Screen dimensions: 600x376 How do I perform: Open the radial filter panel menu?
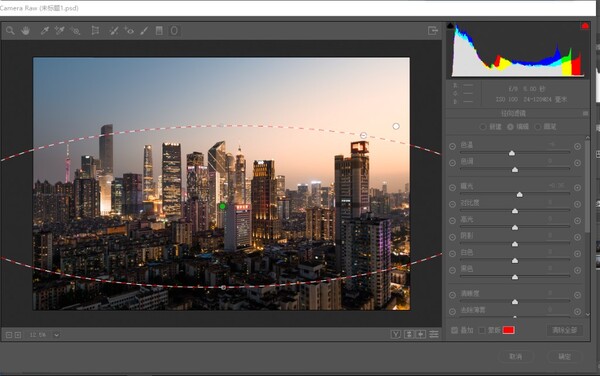(585, 113)
